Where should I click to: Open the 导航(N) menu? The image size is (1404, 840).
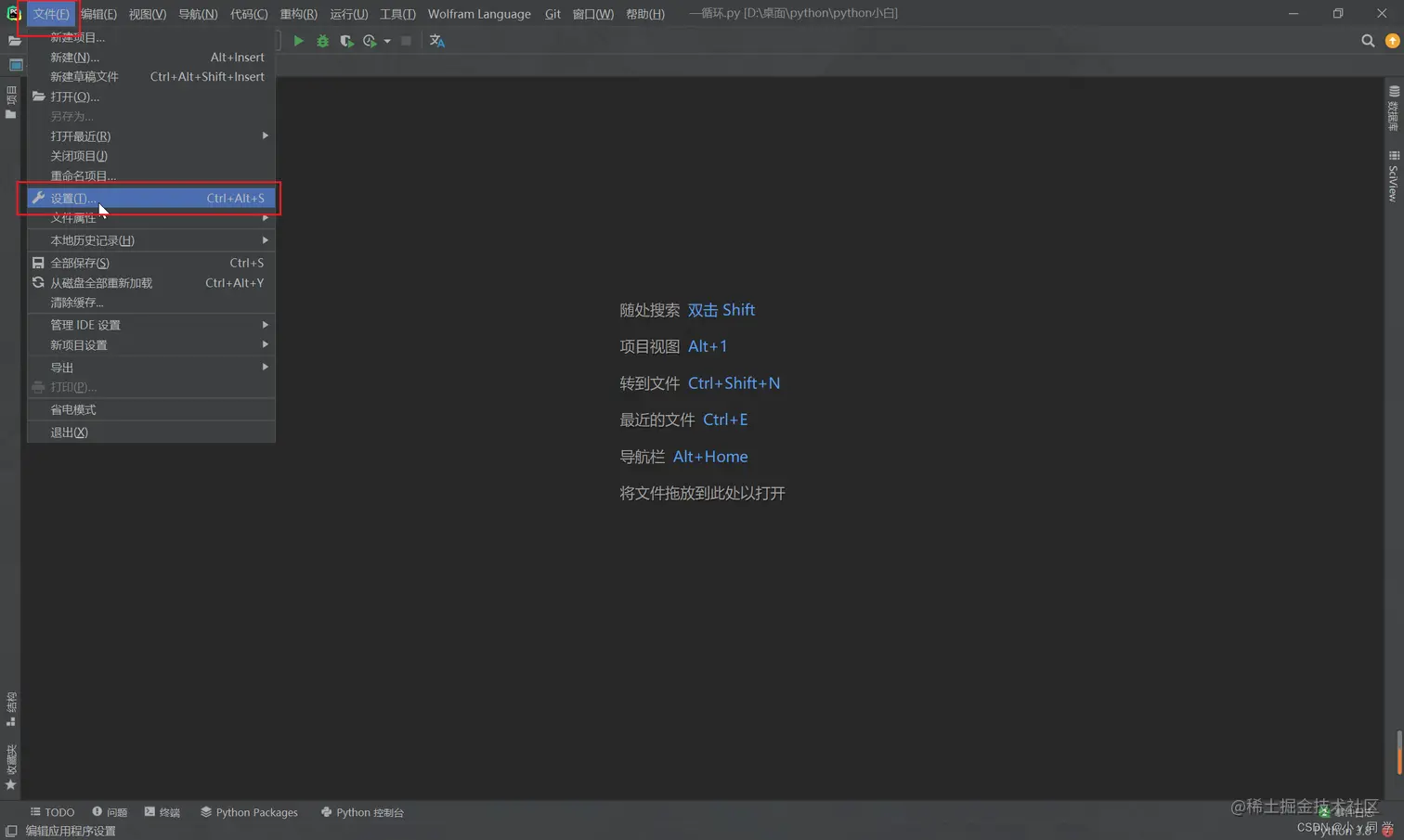coord(198,14)
